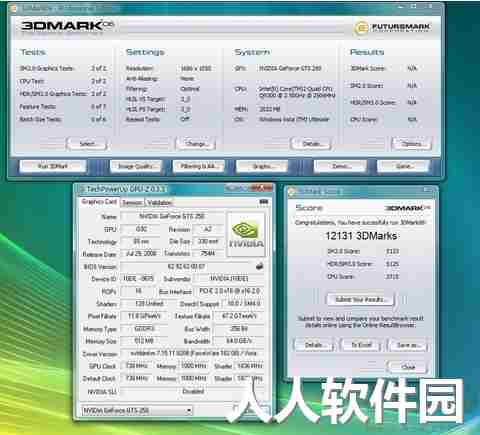Screen dimensions: 480x435
Task: Click the GPU-Z screenshot camera icon
Action: (x=264, y=202)
